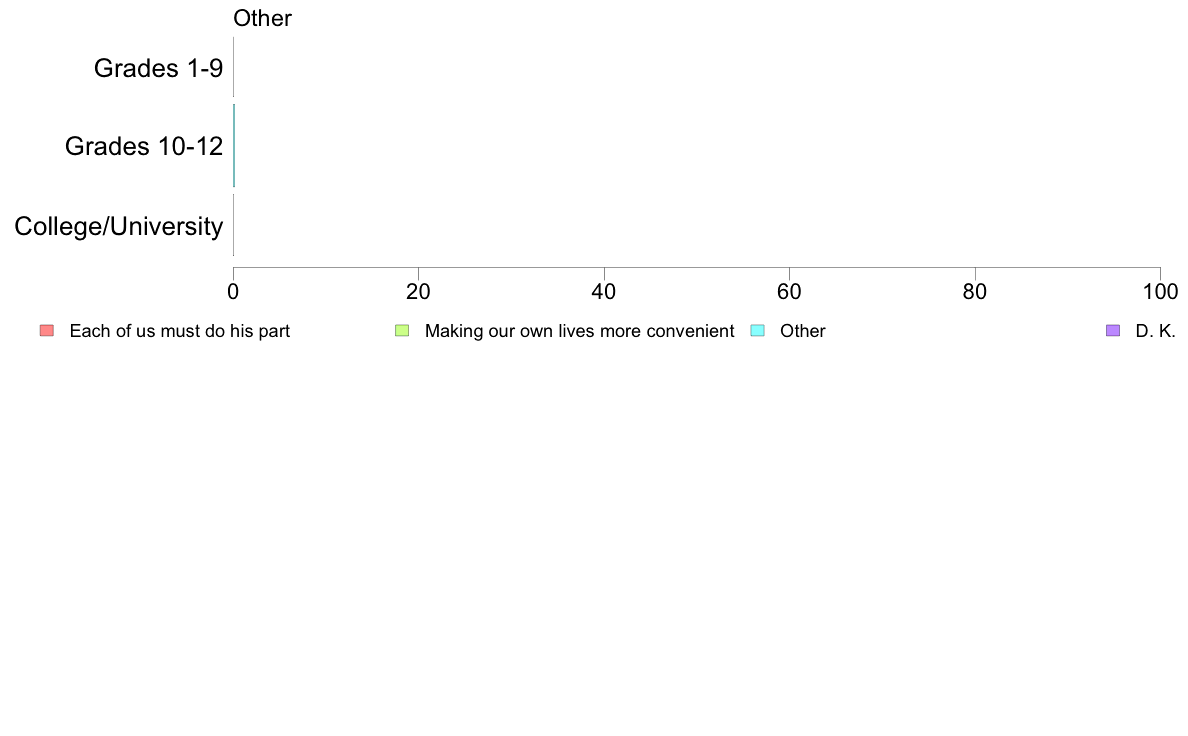Click the 0 tick label on x-axis
Viewport: 1188px width, 736px height.
tap(233, 292)
